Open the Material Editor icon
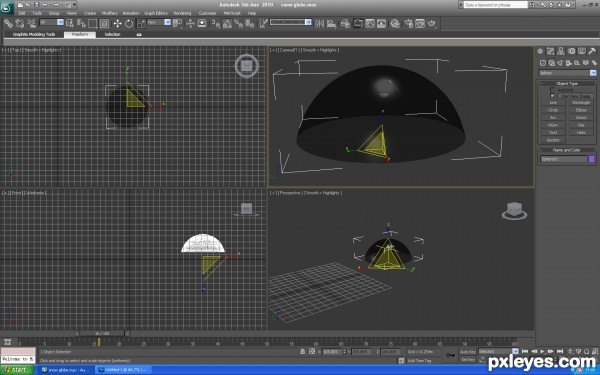 [x=395, y=24]
